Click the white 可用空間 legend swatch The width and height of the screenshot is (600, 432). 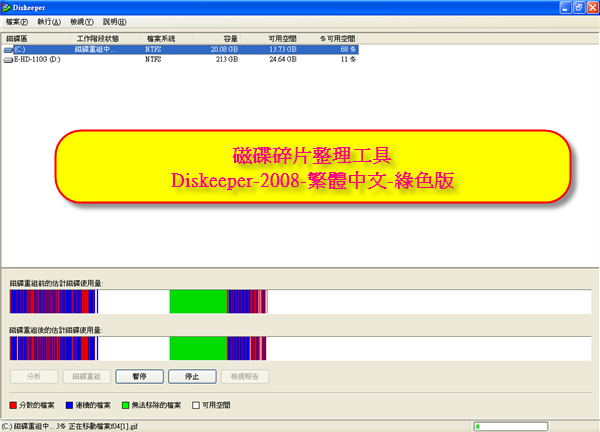[x=199, y=406]
